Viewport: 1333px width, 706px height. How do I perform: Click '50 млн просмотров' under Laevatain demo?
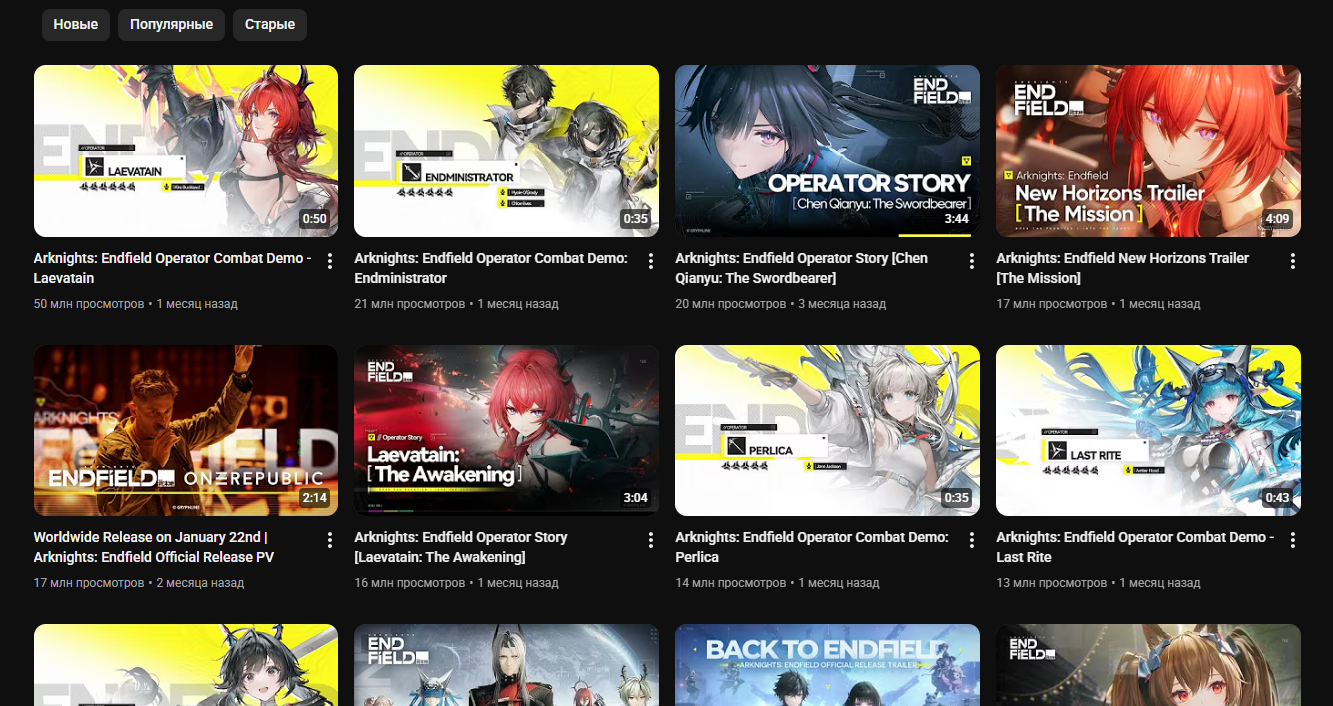(89, 303)
